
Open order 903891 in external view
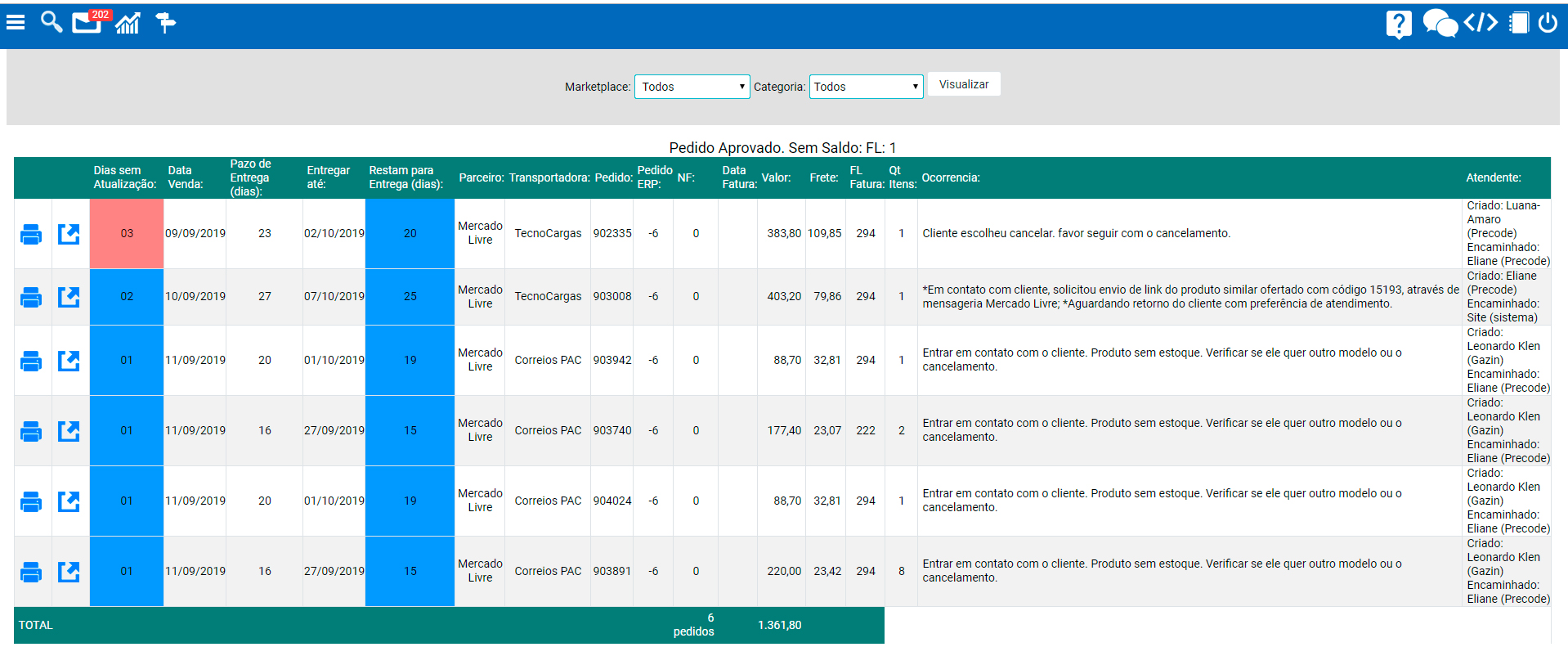69,572
